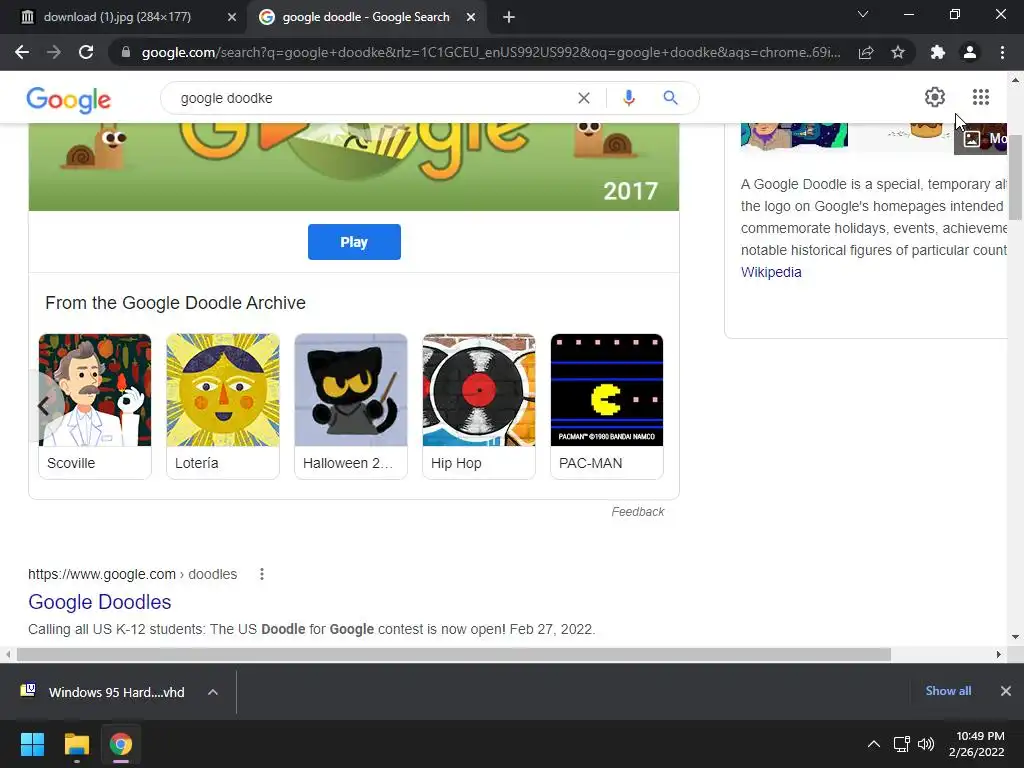Screen dimensions: 1024x768
Task: Open a new browser tab
Action: [509, 17]
